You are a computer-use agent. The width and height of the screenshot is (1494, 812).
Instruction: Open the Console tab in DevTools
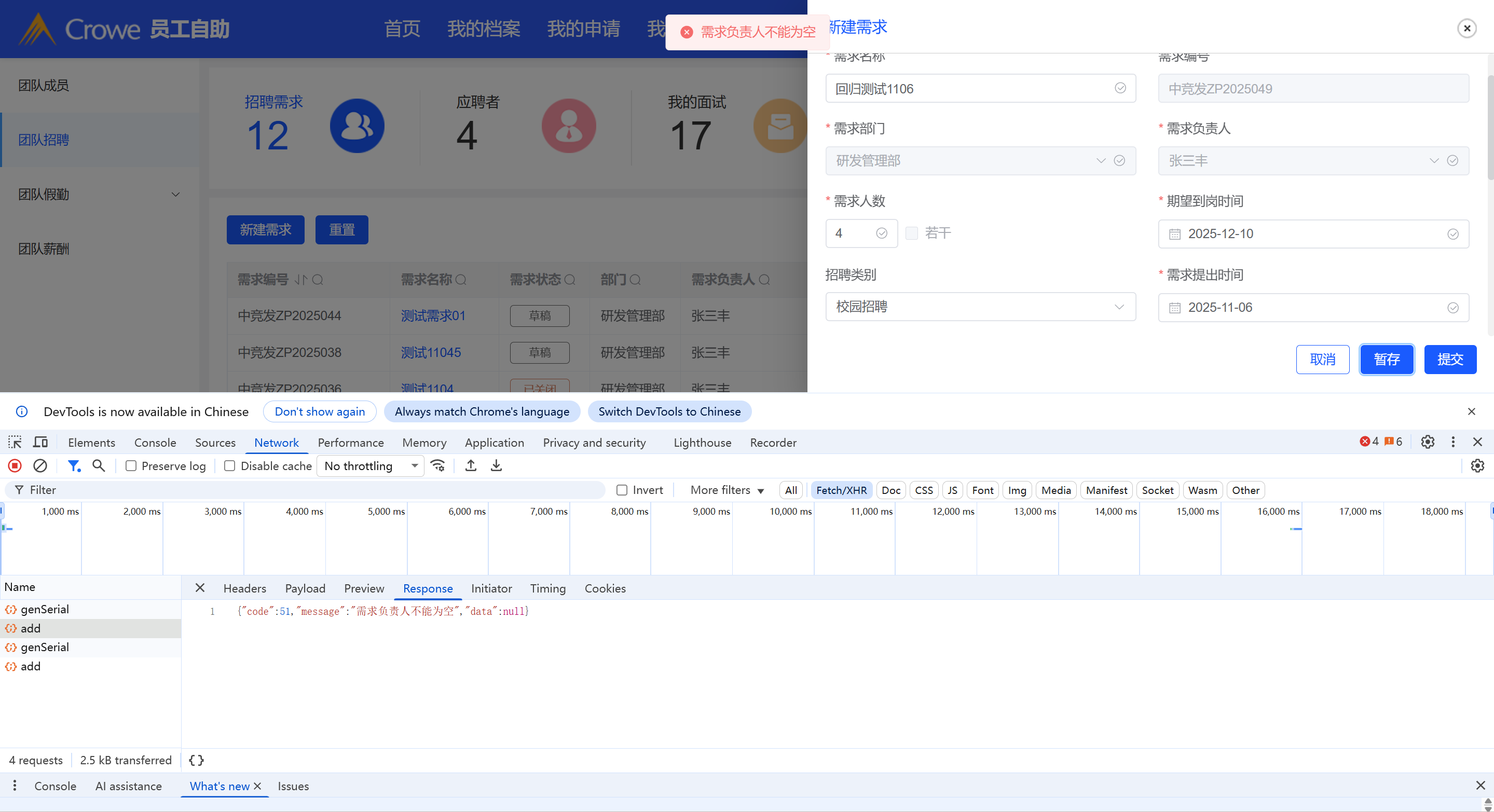tap(155, 443)
